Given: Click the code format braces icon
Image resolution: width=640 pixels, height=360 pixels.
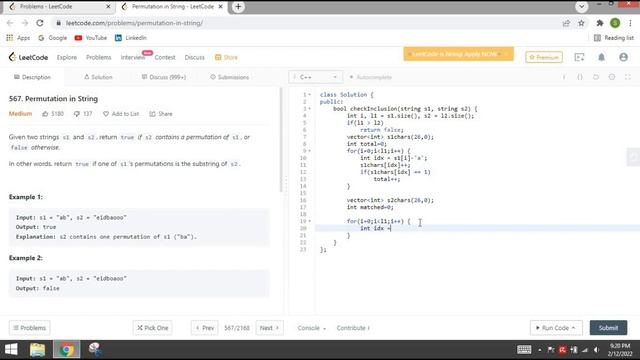Looking at the screenshot, I should (x=580, y=77).
